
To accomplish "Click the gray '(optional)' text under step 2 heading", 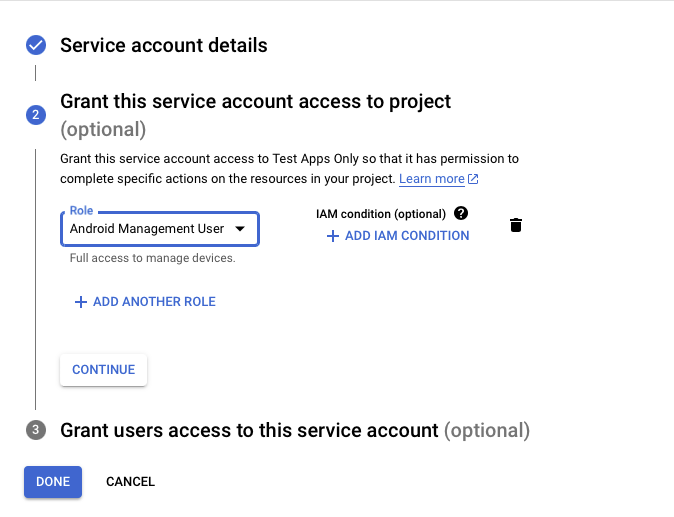I will 103,129.
